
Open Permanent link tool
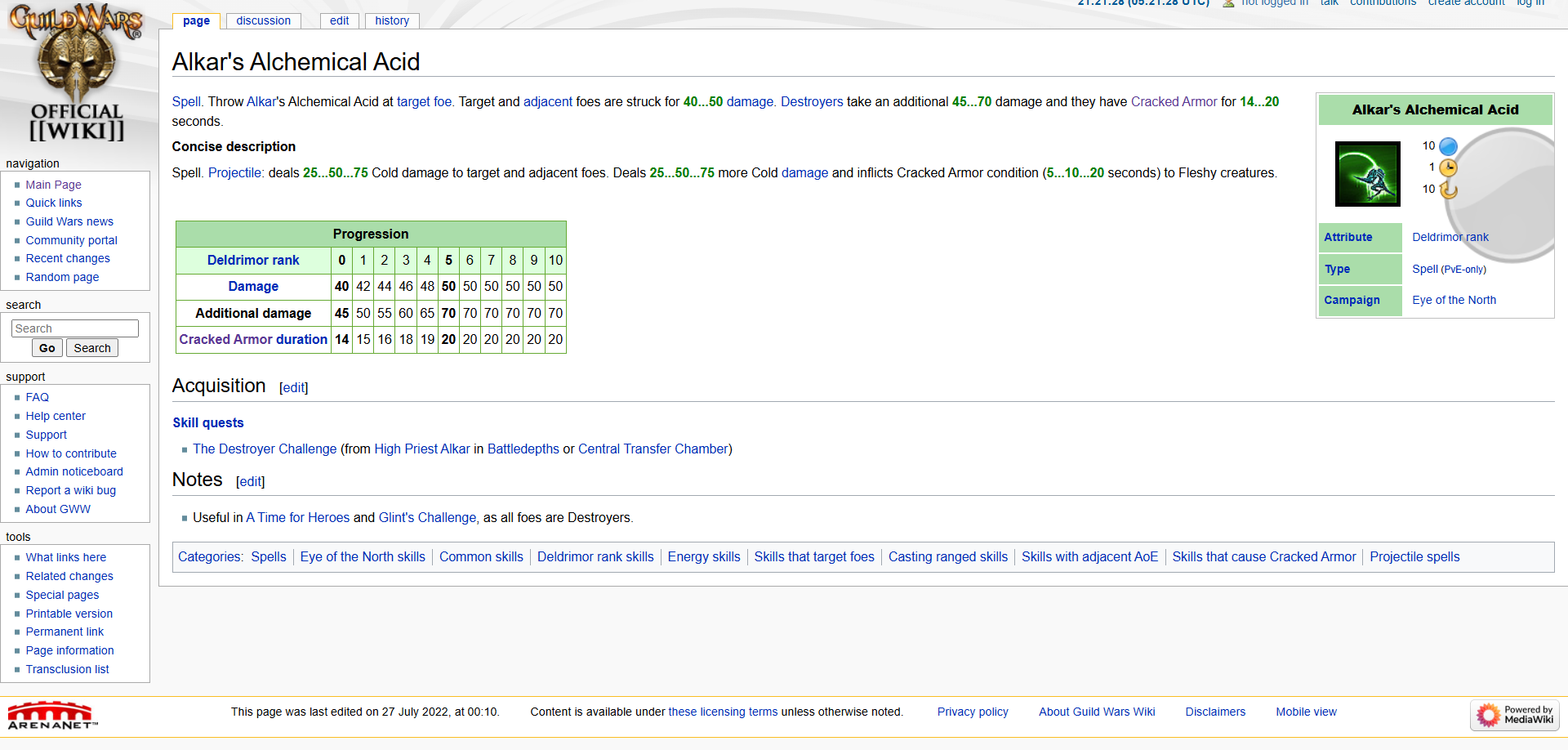65,632
